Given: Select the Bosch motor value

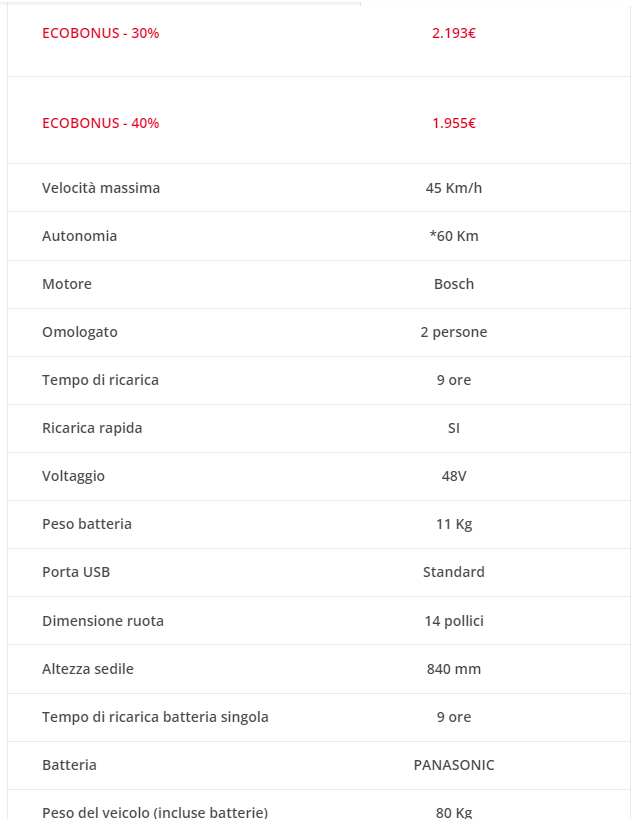Looking at the screenshot, I should click(453, 284).
